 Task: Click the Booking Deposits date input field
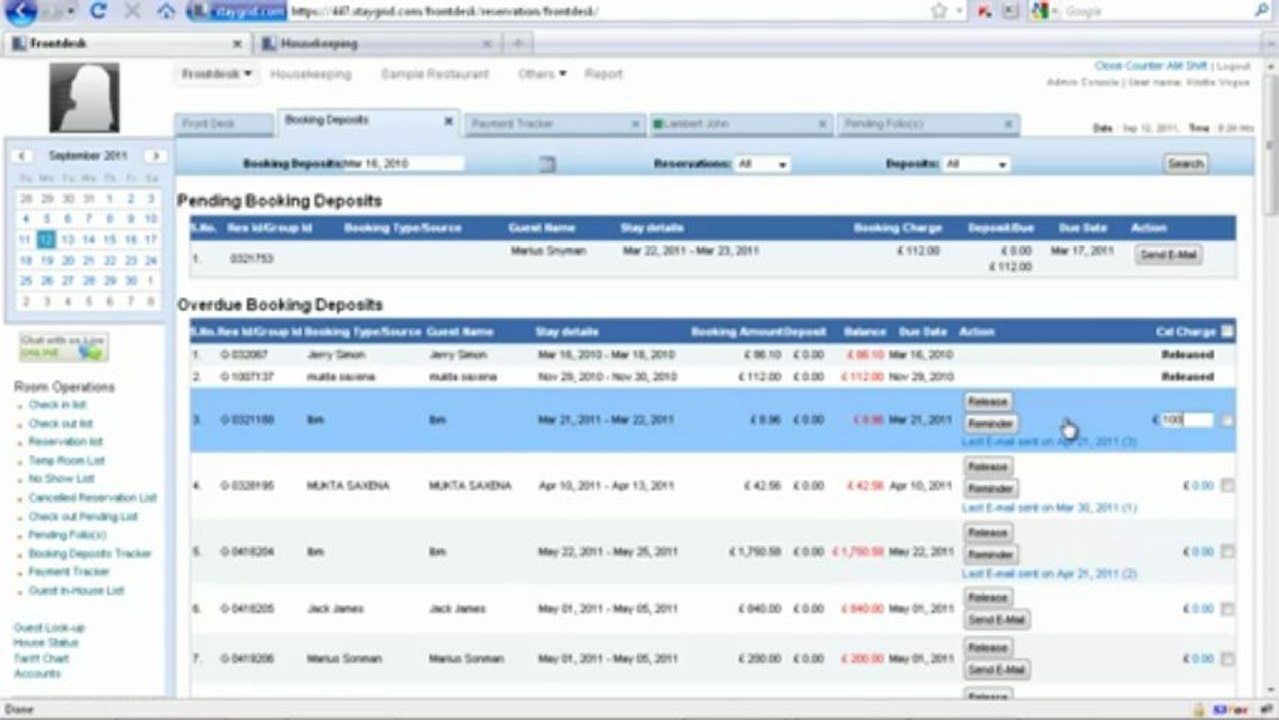point(402,164)
